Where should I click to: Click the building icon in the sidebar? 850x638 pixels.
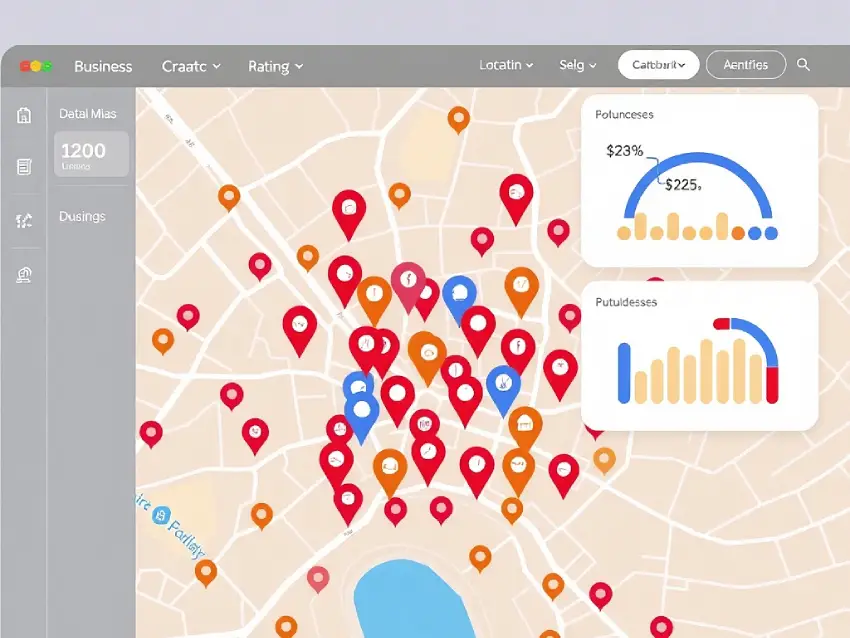click(x=24, y=115)
